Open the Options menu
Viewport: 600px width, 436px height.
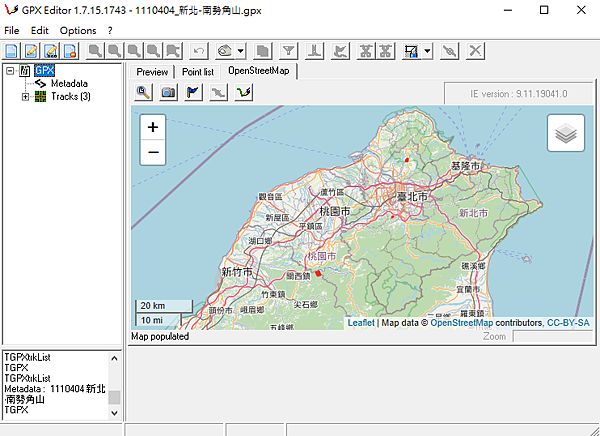78,31
